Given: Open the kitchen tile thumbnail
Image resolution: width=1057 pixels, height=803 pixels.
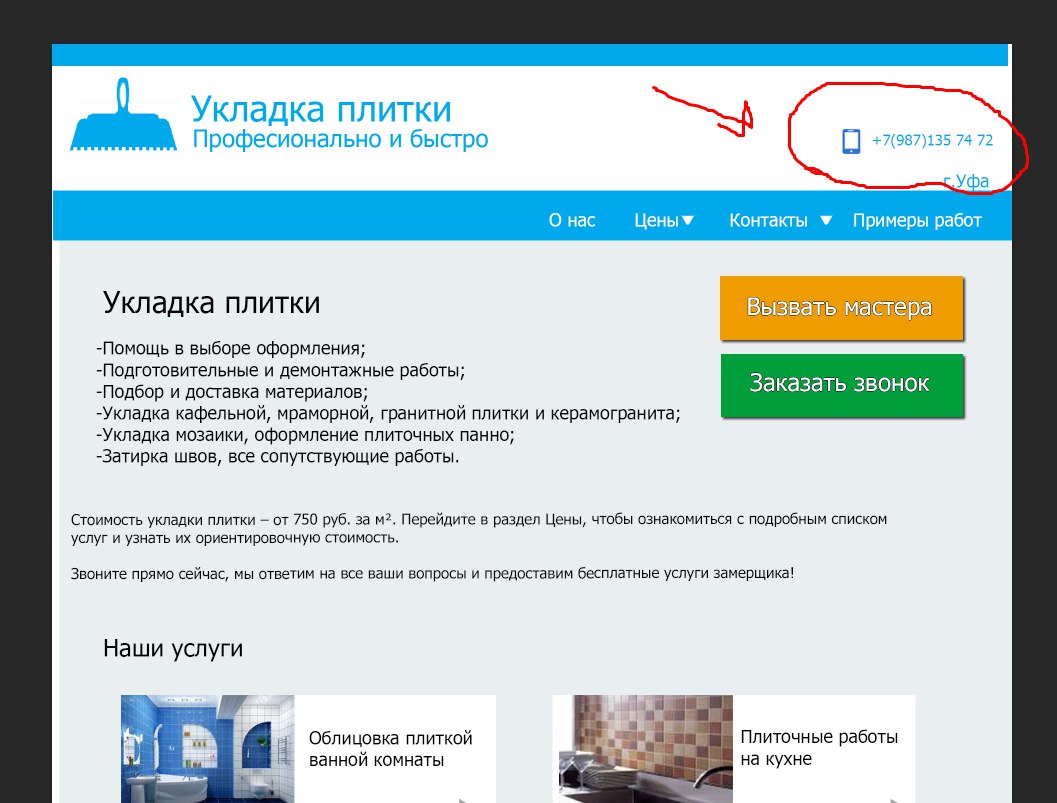Looking at the screenshot, I should pos(646,748).
